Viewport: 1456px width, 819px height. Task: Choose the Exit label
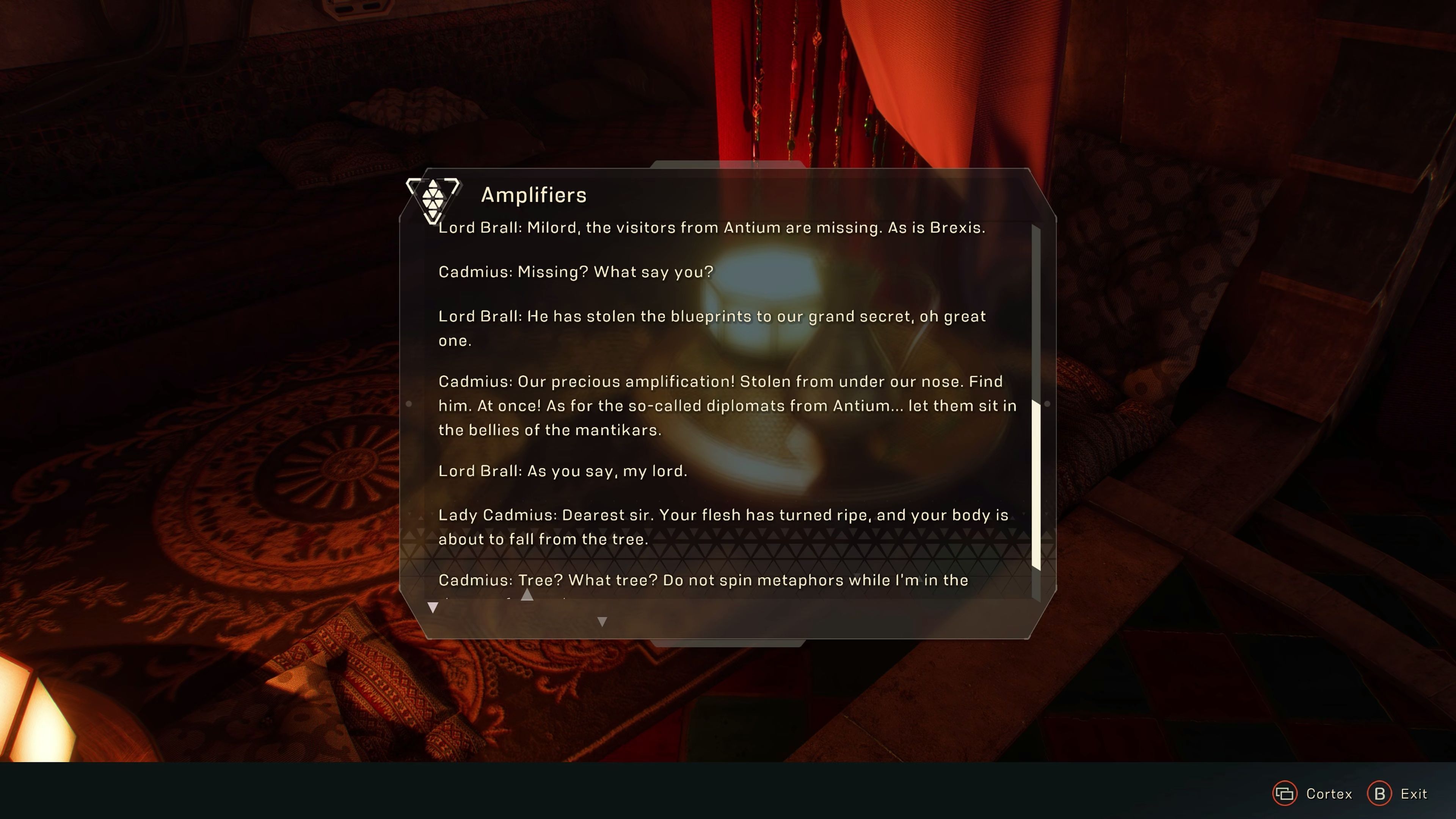[x=1414, y=794]
